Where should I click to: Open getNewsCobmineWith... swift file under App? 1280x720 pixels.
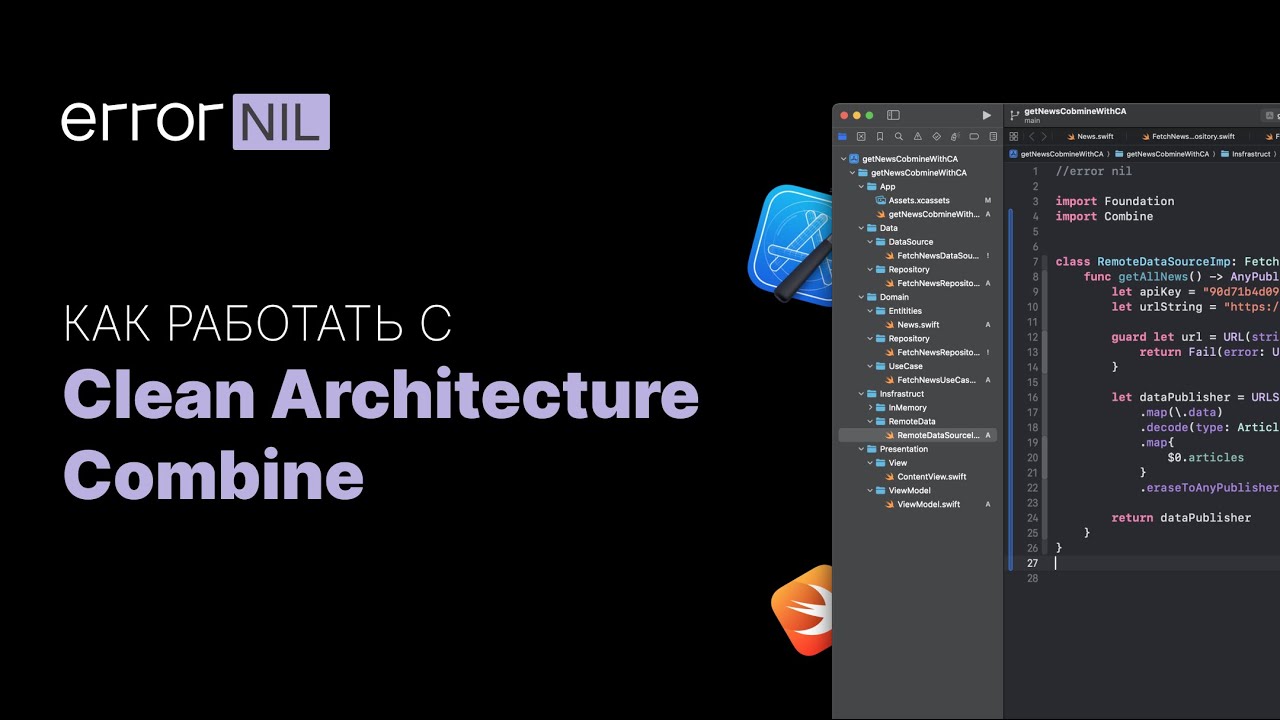pyautogui.click(x=934, y=214)
